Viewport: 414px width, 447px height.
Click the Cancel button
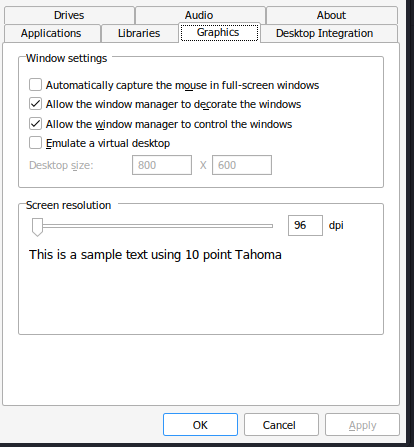tap(281, 425)
